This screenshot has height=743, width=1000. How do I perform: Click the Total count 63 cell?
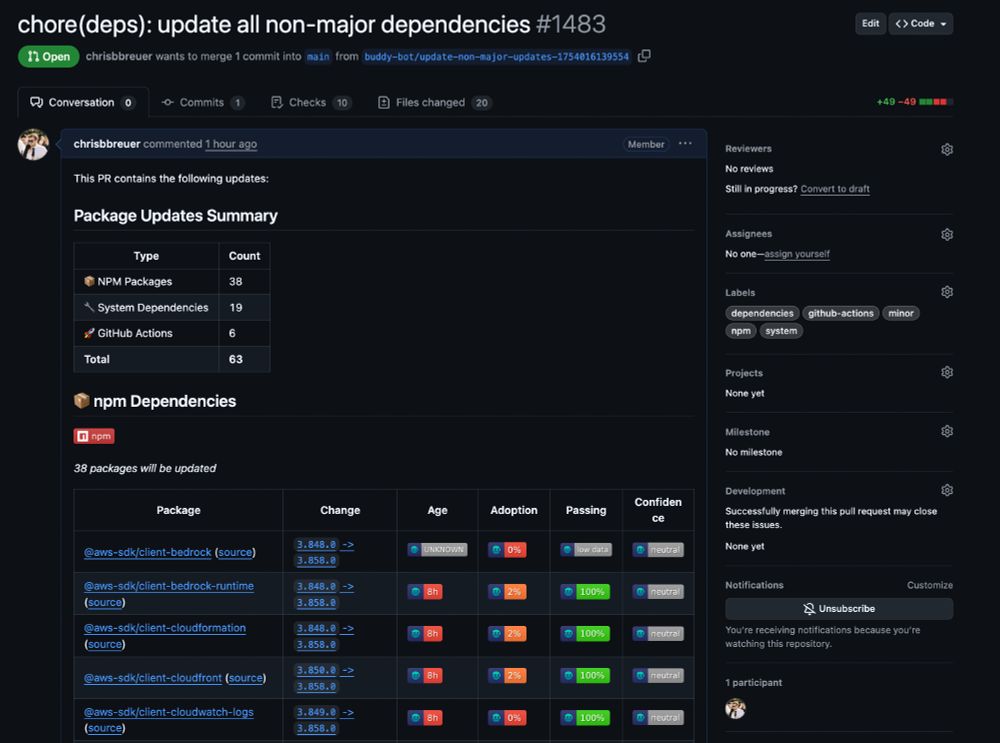[x=244, y=359]
